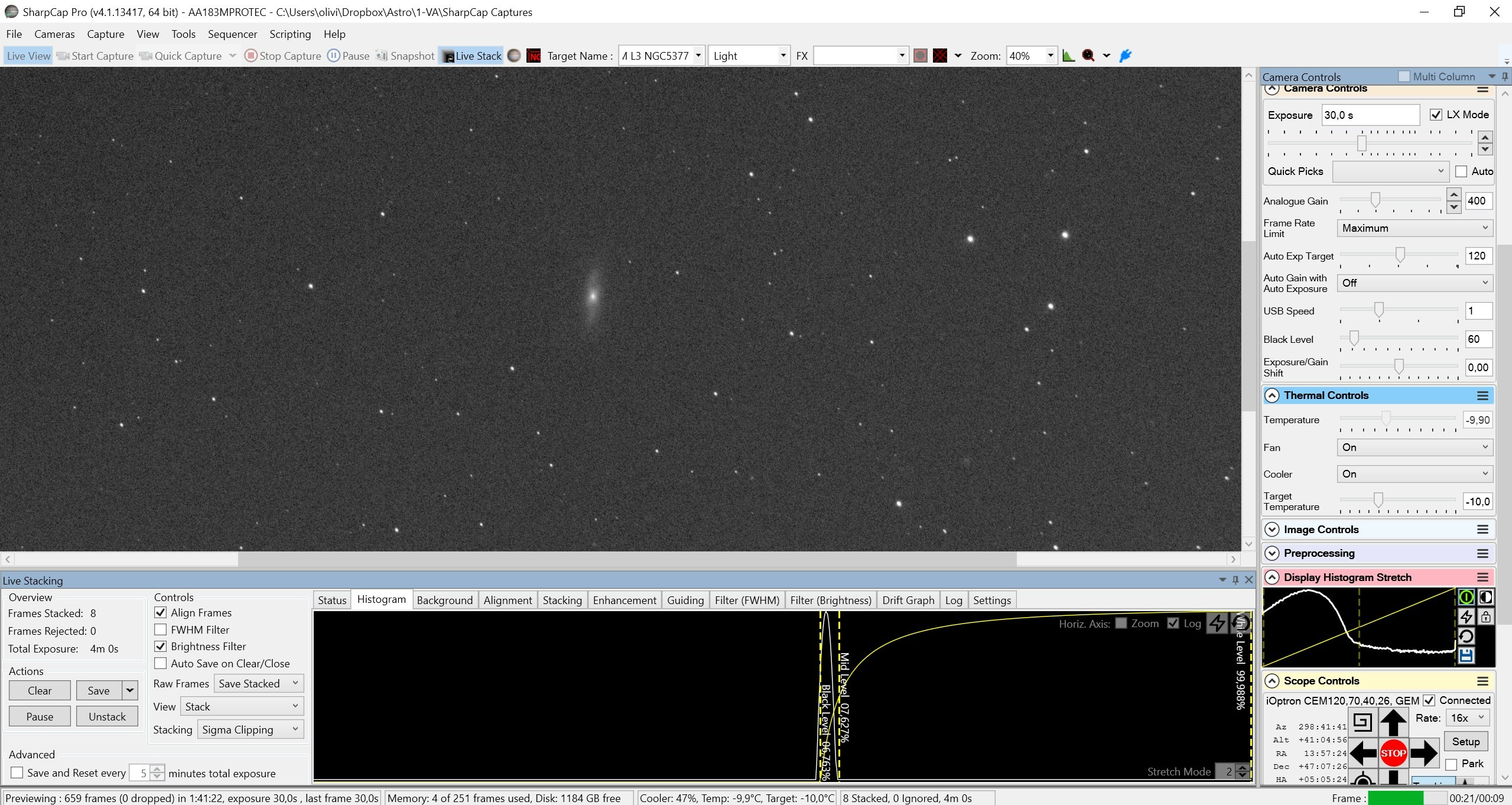Screen dimensions: 1512x805
Task: Click the Setup button in Scope Controls
Action: click(x=1466, y=741)
